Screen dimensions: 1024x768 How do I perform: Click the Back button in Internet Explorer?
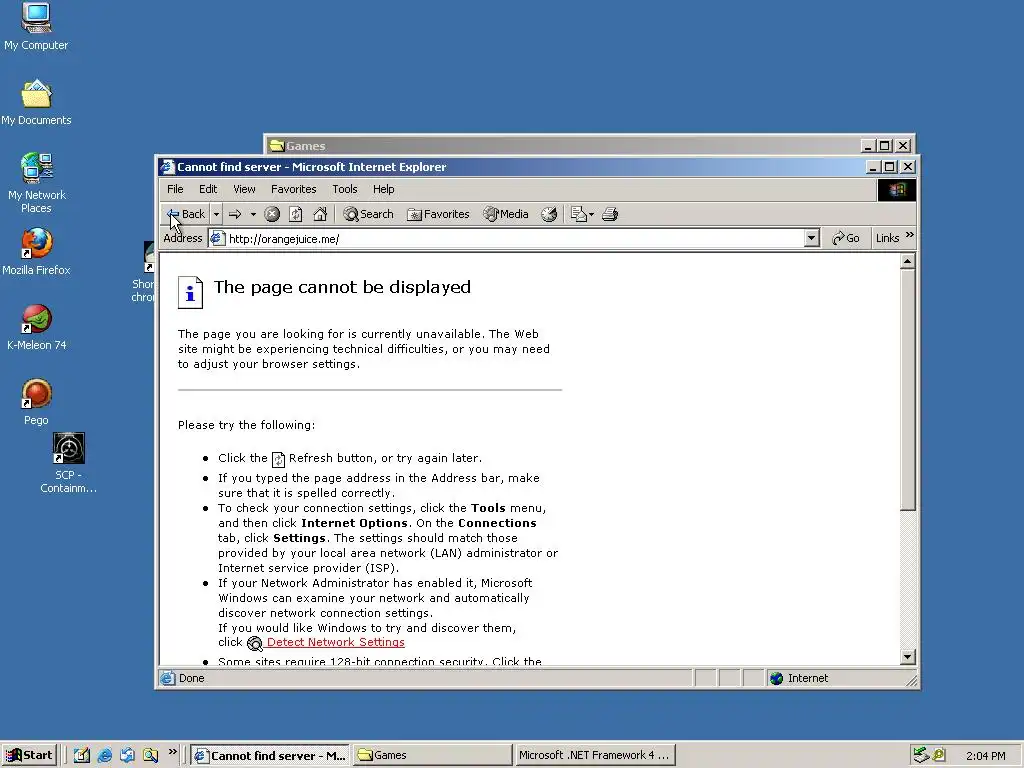click(185, 214)
